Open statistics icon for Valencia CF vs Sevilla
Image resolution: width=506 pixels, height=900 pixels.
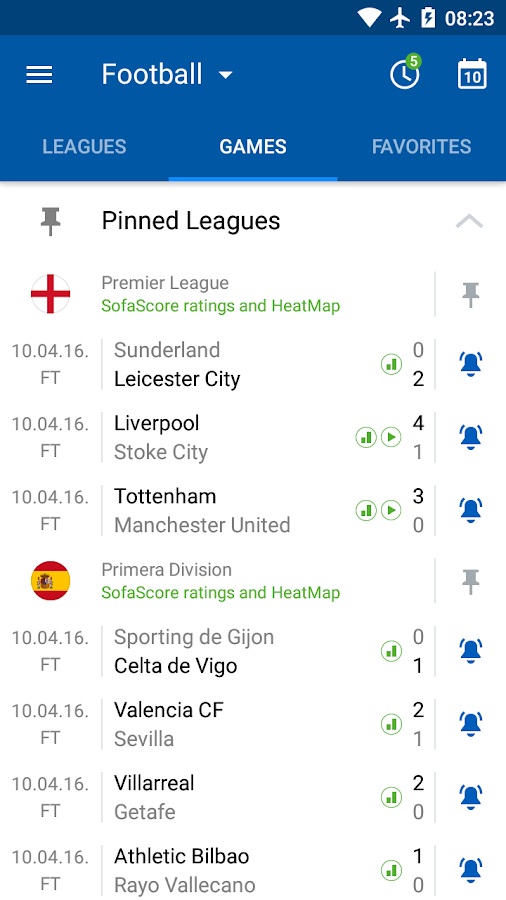pyautogui.click(x=391, y=724)
